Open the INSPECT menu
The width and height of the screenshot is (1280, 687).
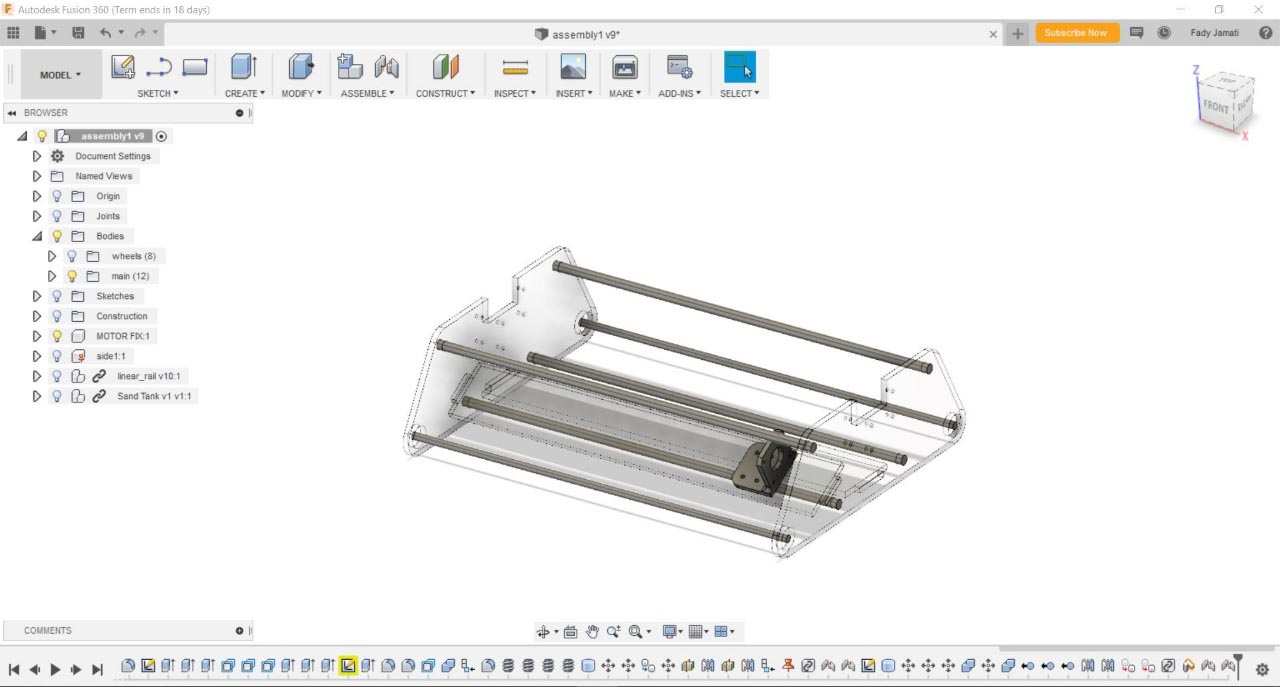[x=515, y=93]
